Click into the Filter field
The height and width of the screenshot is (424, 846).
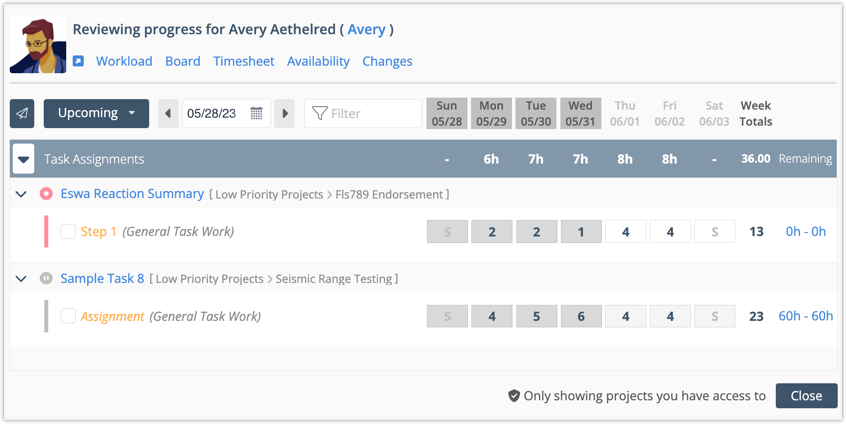click(x=370, y=114)
